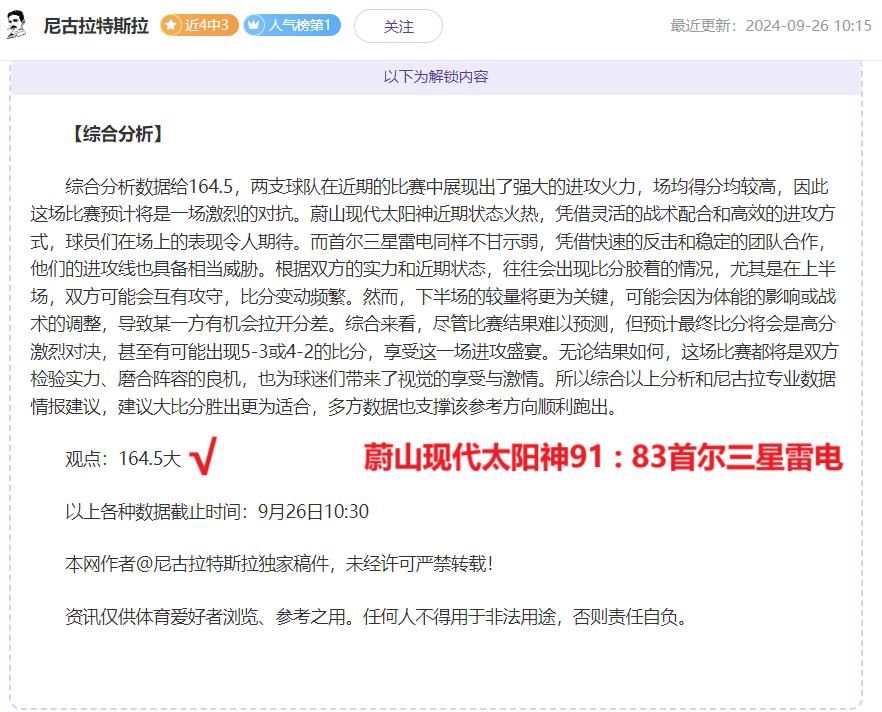Click the line mentioning 5-3或4-2的比分
The height and width of the screenshot is (712, 882).
point(434,352)
